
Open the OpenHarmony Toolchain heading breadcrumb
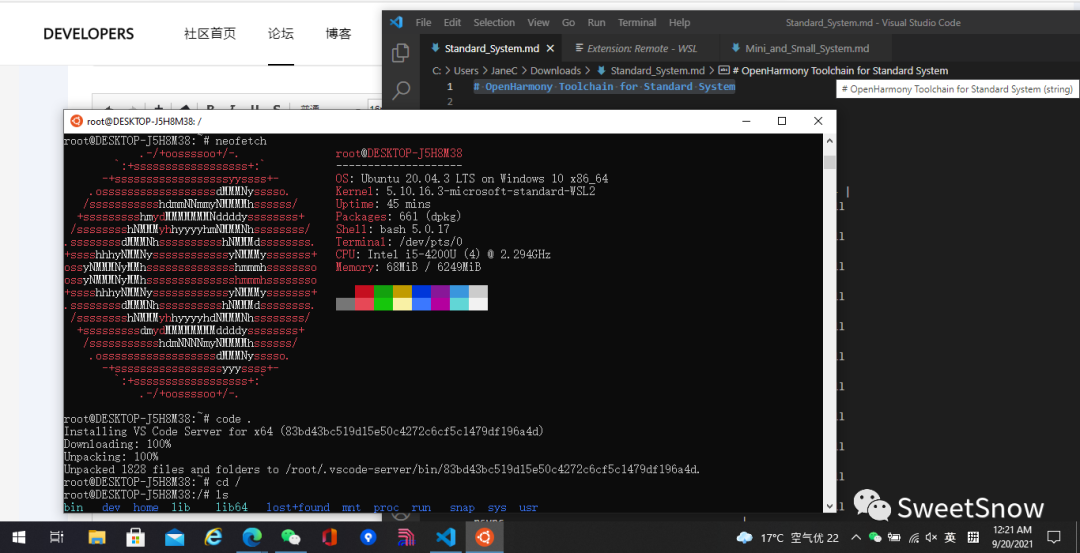pyautogui.click(x=833, y=70)
